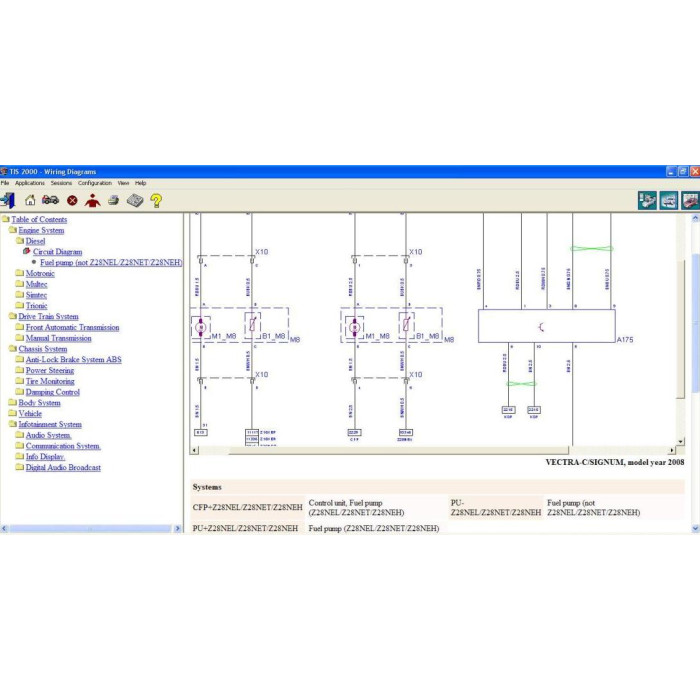
Task: Open the Configuration menu
Action: 95,183
